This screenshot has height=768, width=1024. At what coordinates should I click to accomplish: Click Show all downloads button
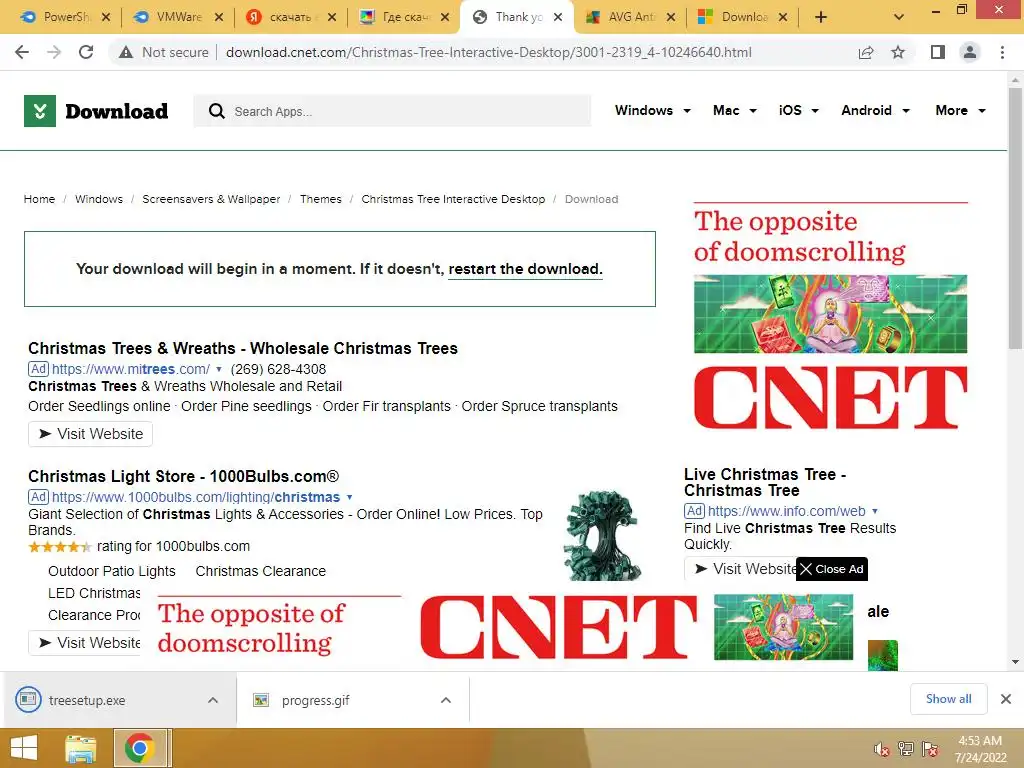(948, 699)
